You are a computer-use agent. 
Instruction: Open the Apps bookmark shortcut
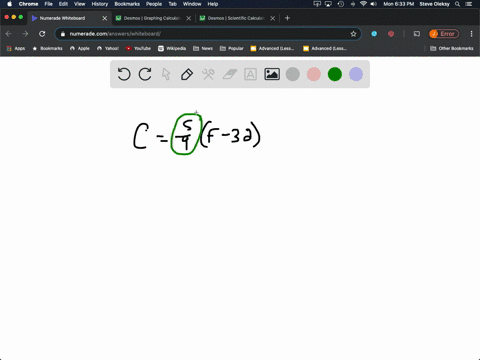16,48
